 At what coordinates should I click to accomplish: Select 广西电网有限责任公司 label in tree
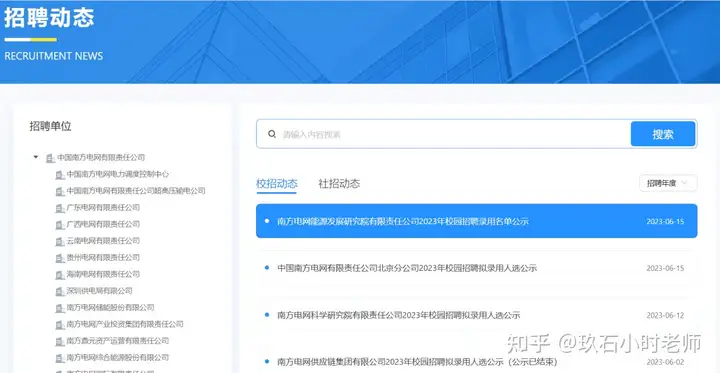103,224
